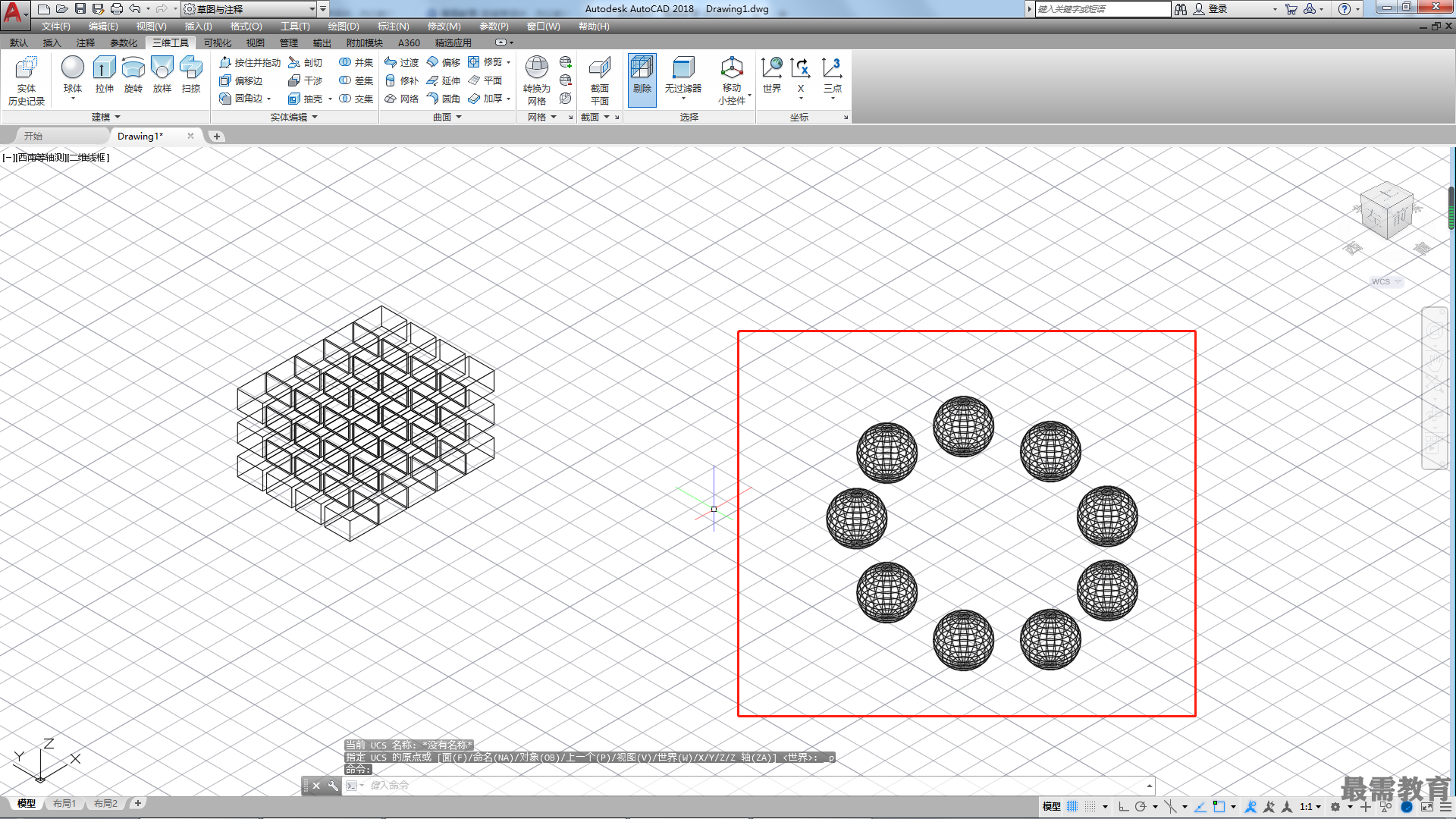Click the 偏移边 offset edge tool
Image resolution: width=1456 pixels, height=819 pixels.
241,80
